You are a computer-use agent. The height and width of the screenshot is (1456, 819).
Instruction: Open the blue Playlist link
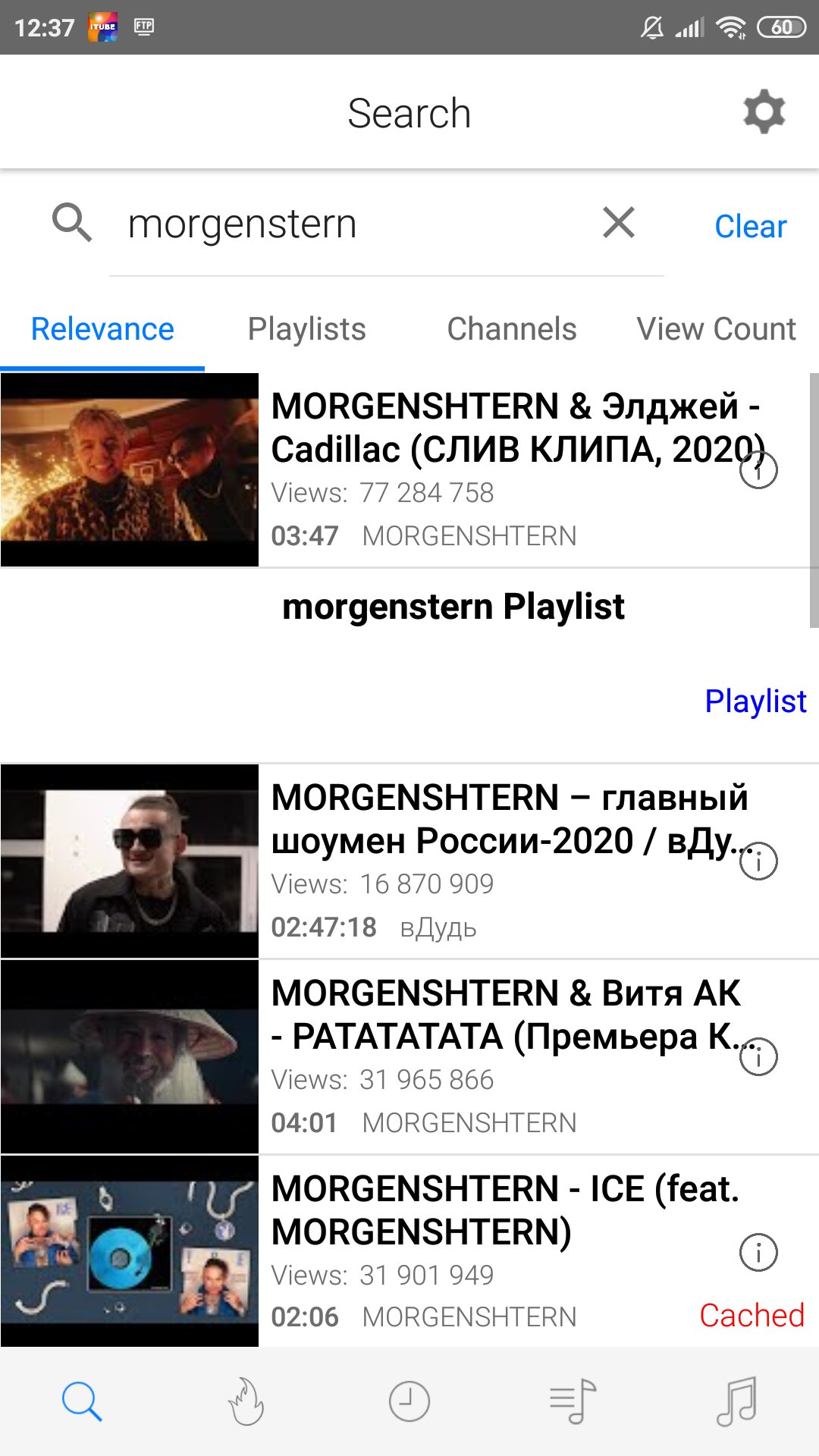coord(755,701)
